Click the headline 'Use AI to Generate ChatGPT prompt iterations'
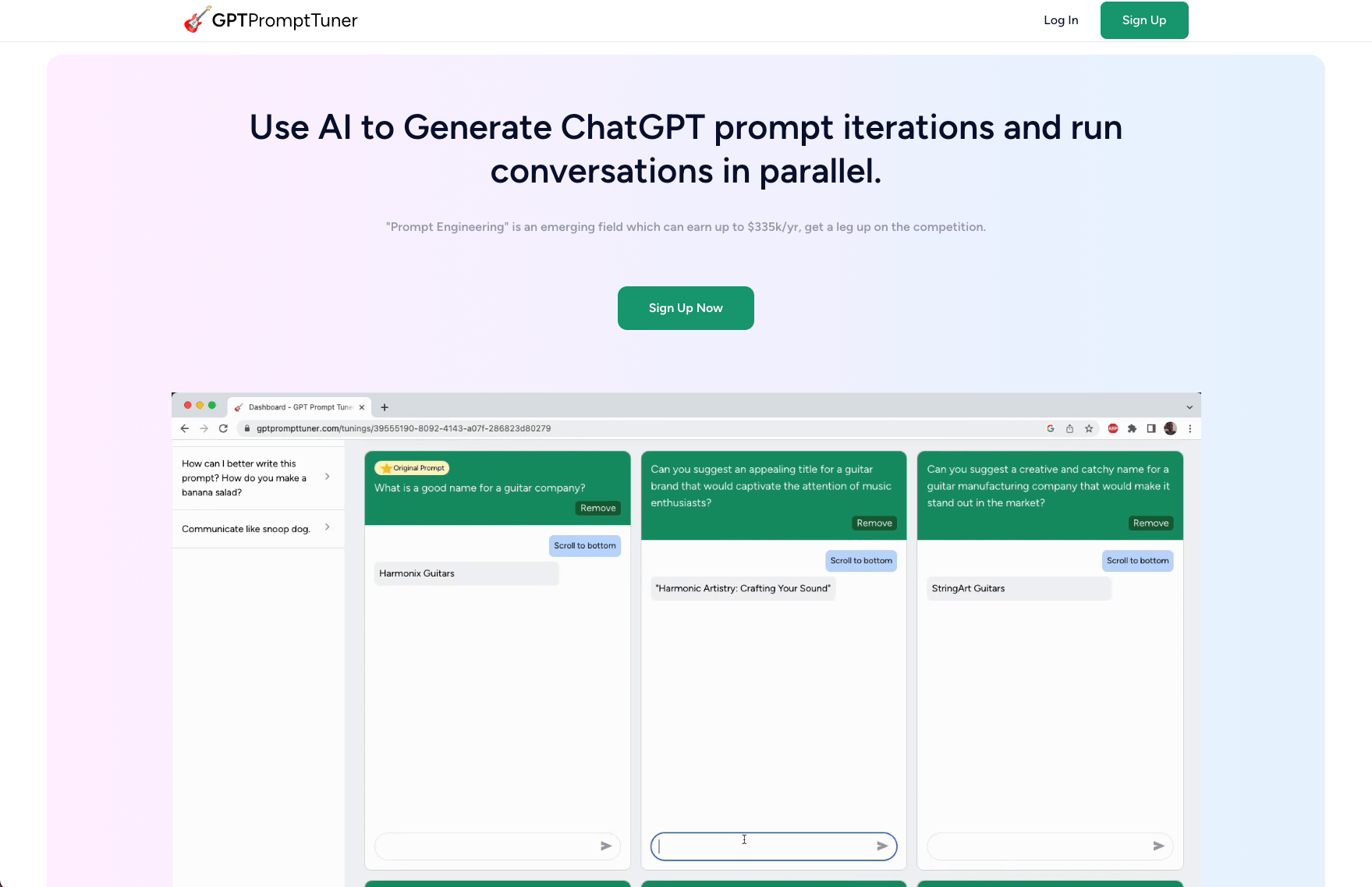The height and width of the screenshot is (887, 1372). [x=686, y=149]
